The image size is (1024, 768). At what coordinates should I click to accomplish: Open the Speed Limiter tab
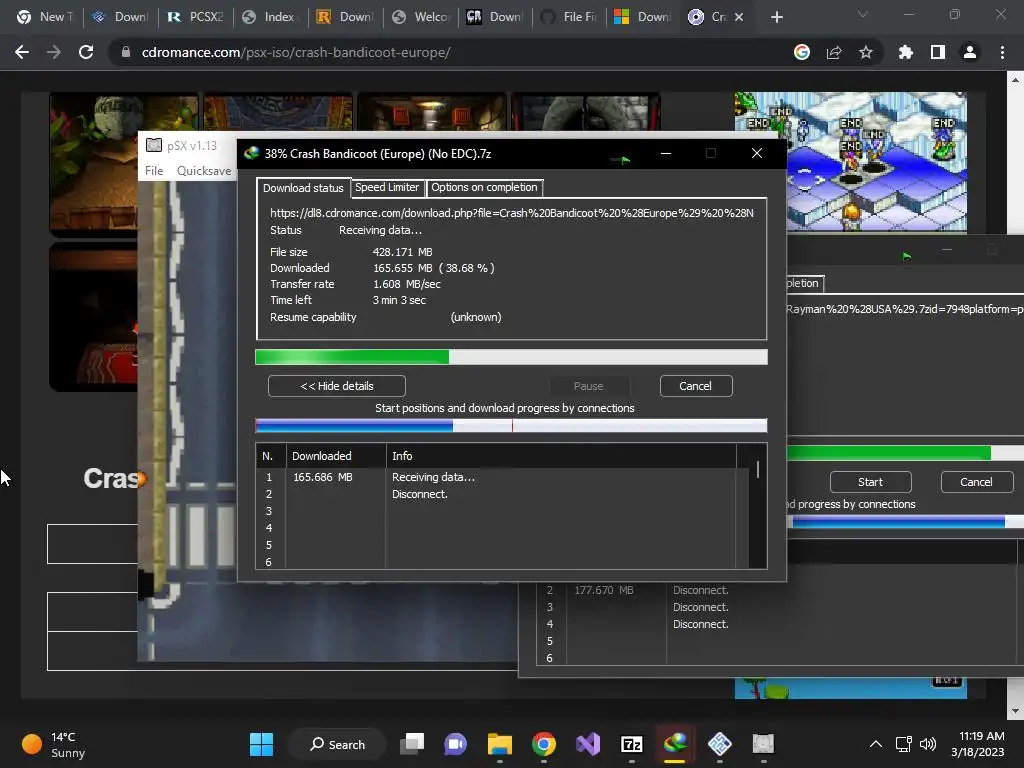387,187
